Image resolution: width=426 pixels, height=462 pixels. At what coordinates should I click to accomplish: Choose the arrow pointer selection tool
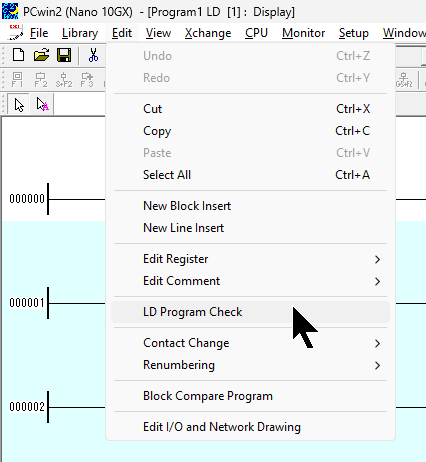coord(19,105)
